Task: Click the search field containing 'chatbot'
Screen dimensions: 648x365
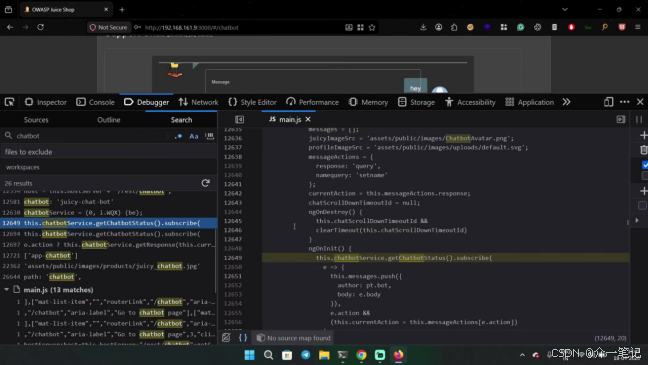Action: (87, 136)
